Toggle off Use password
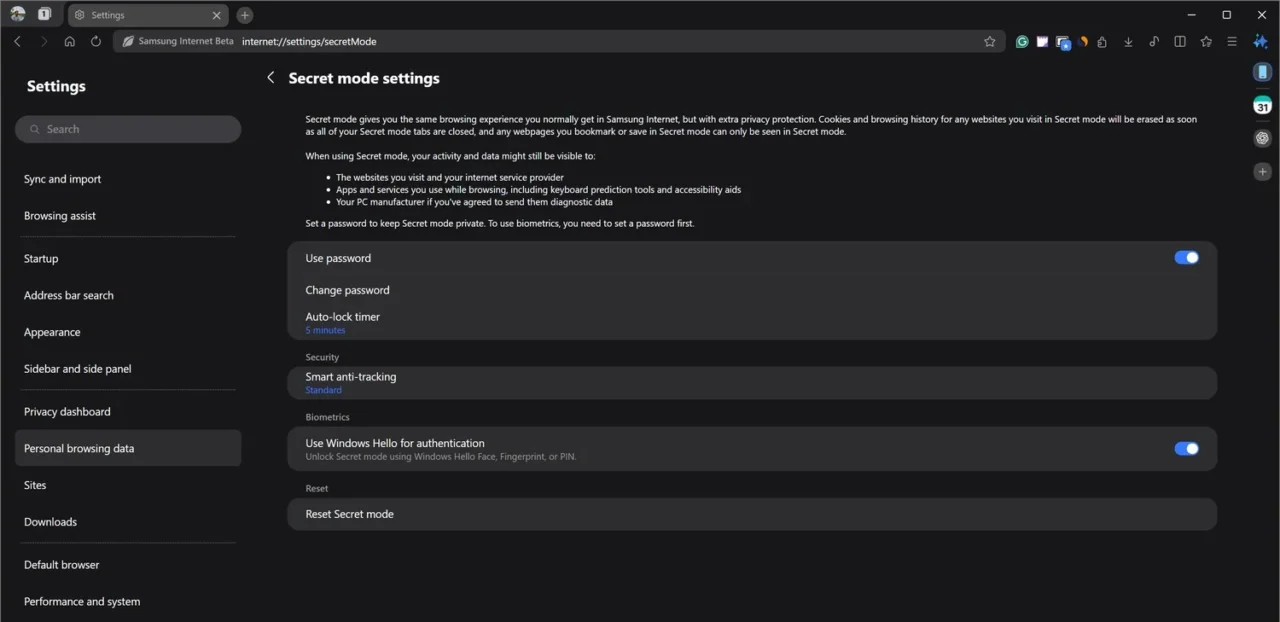1280x622 pixels. click(x=1186, y=257)
